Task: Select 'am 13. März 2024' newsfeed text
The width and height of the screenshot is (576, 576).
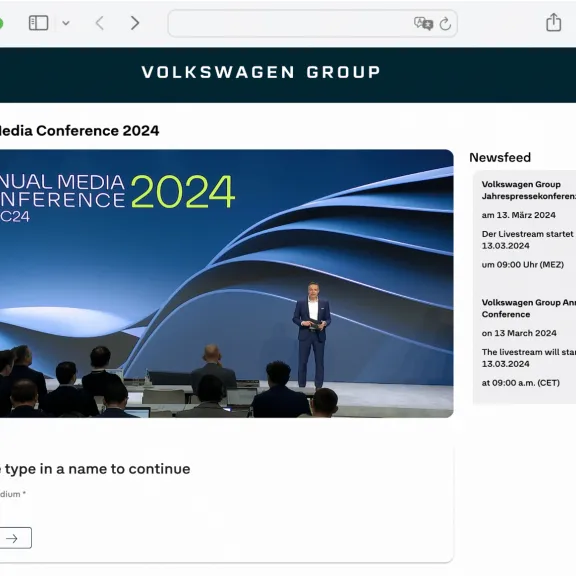Action: coord(519,215)
